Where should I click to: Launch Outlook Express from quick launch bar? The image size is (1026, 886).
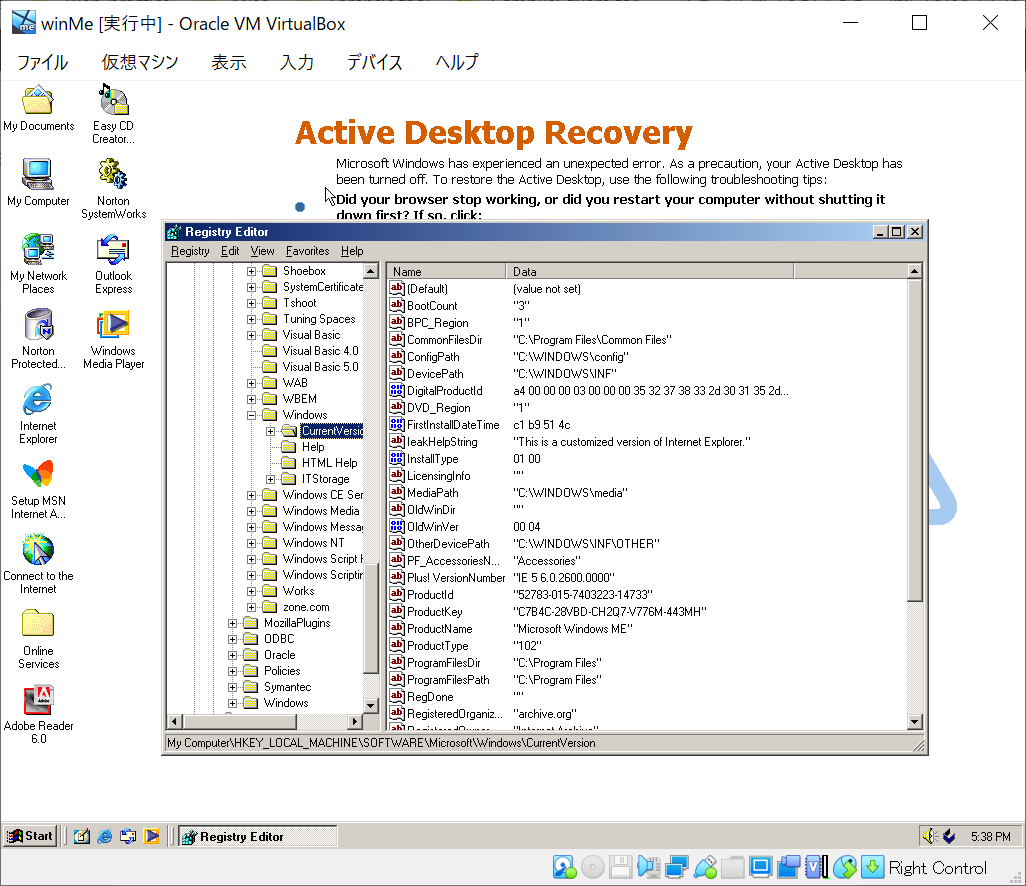tap(128, 836)
